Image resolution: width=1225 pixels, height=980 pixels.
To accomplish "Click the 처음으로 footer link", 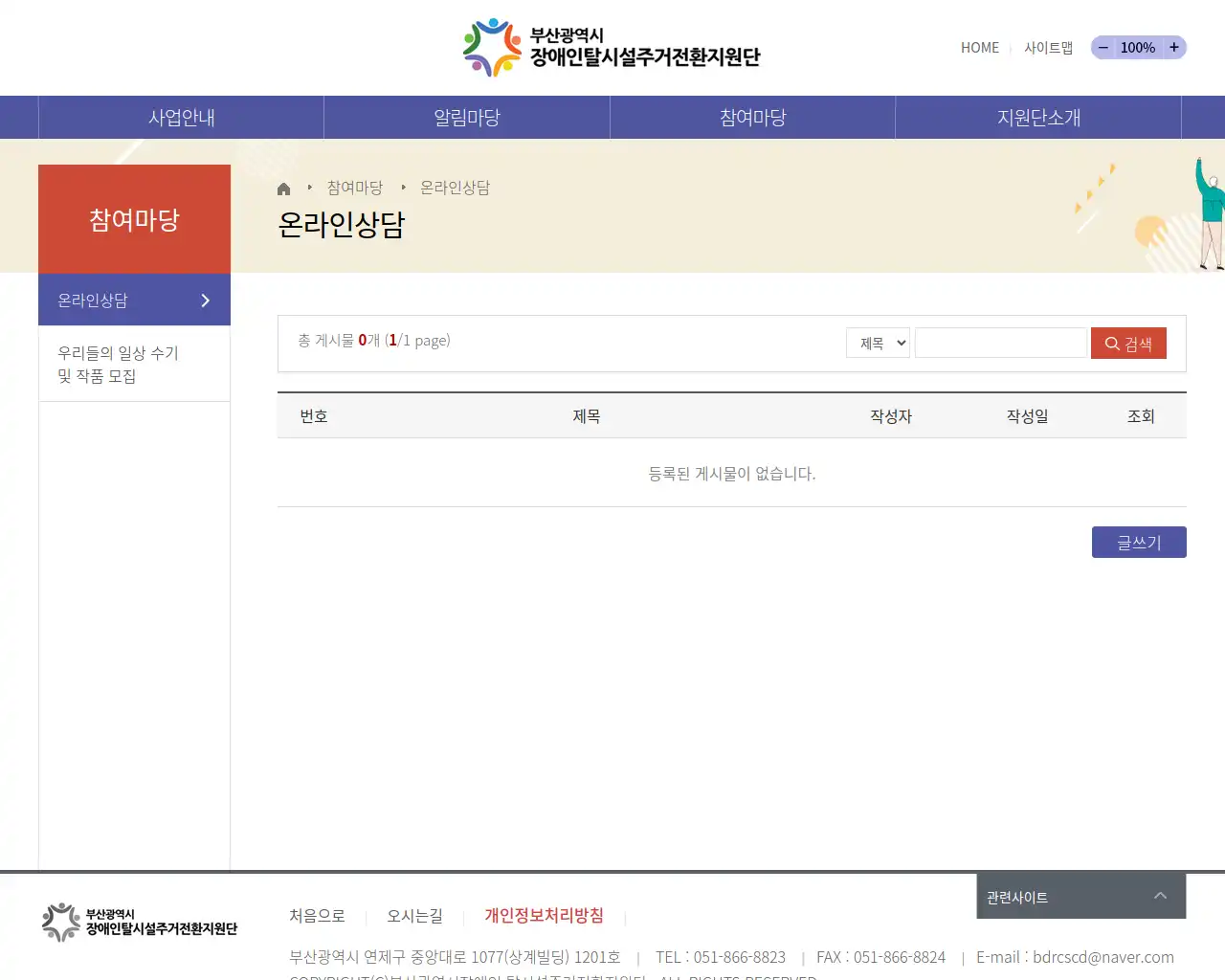I will tap(317, 916).
